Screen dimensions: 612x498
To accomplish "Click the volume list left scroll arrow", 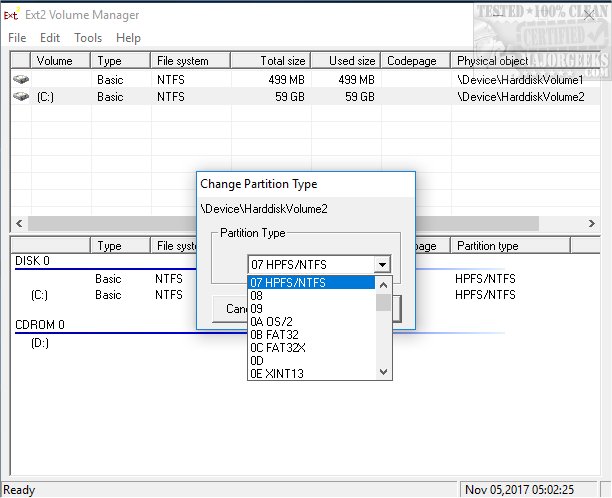I will [x=19, y=223].
